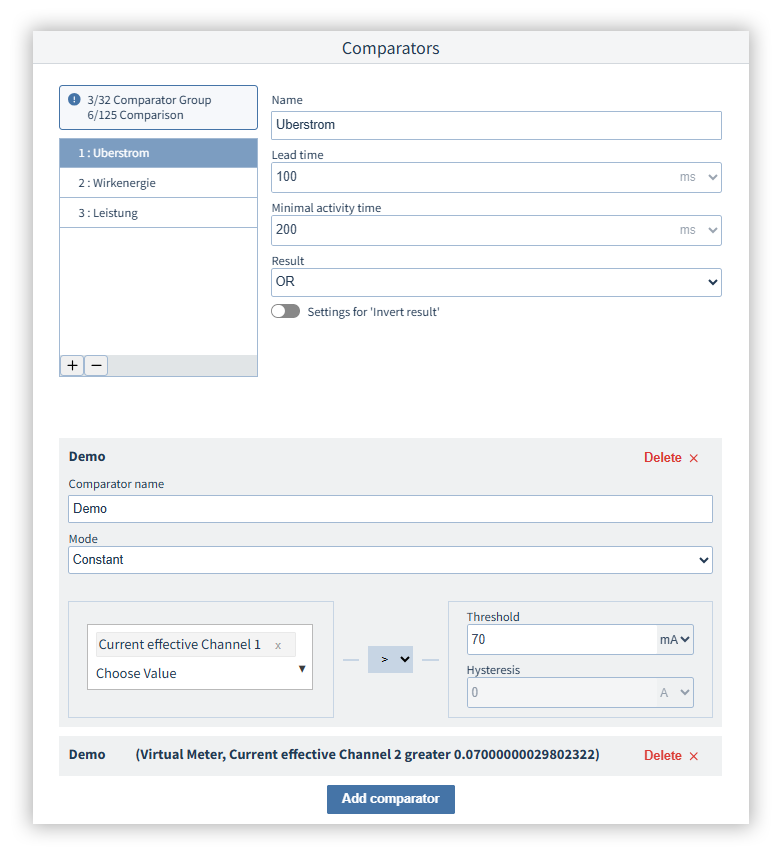Click the Comparator name input field
781x855 pixels.
pyautogui.click(x=390, y=509)
